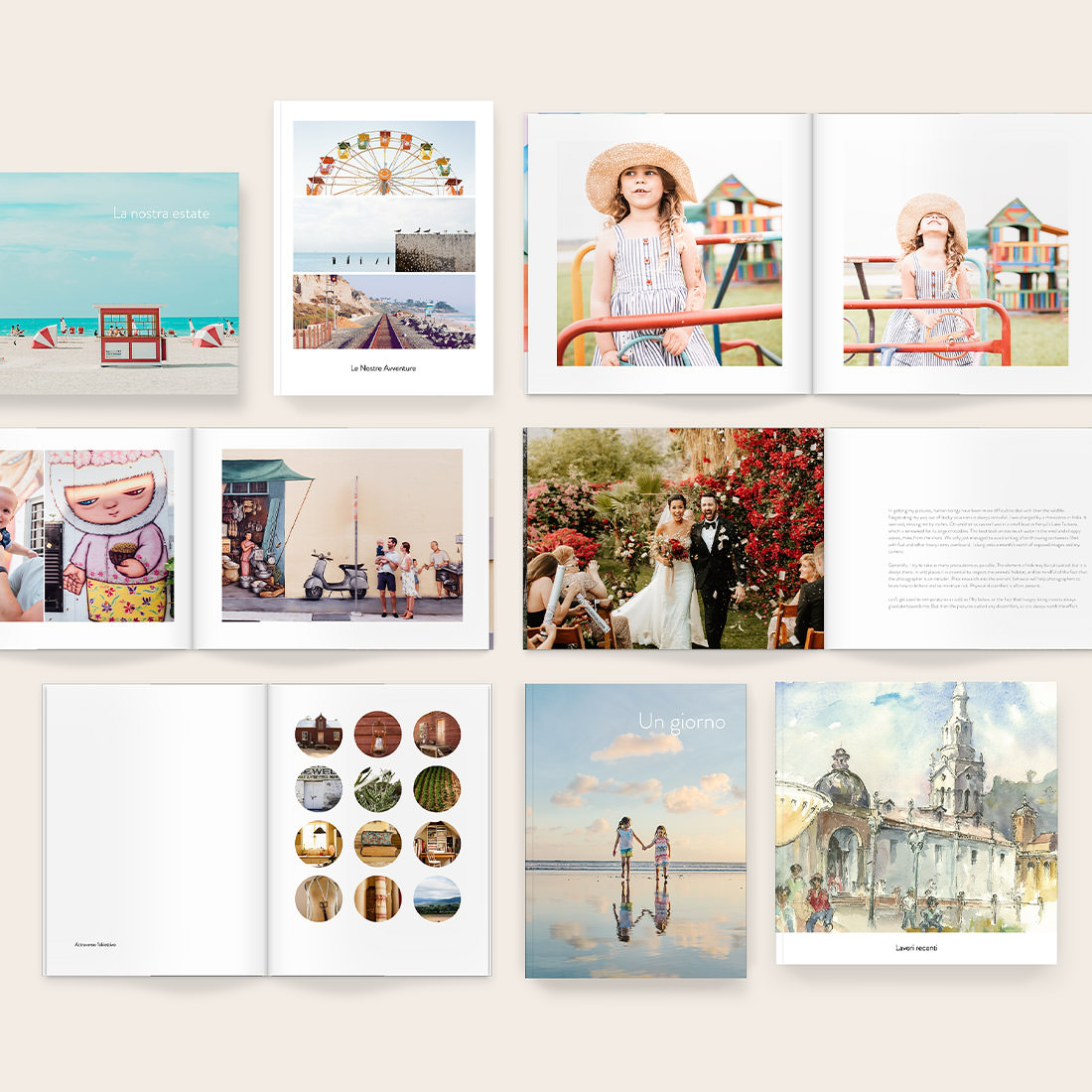Click the railway tracks coastal photo

point(384,312)
